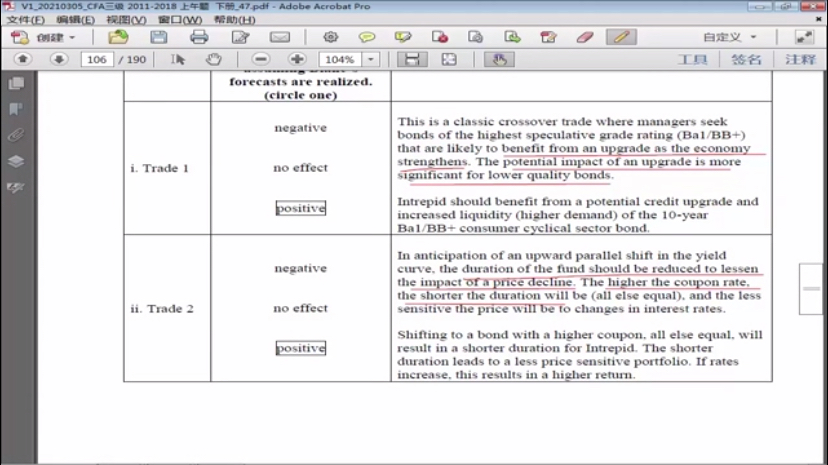The width and height of the screenshot is (828, 465).
Task: Open the Page Thumbnails panel
Action: point(16,84)
